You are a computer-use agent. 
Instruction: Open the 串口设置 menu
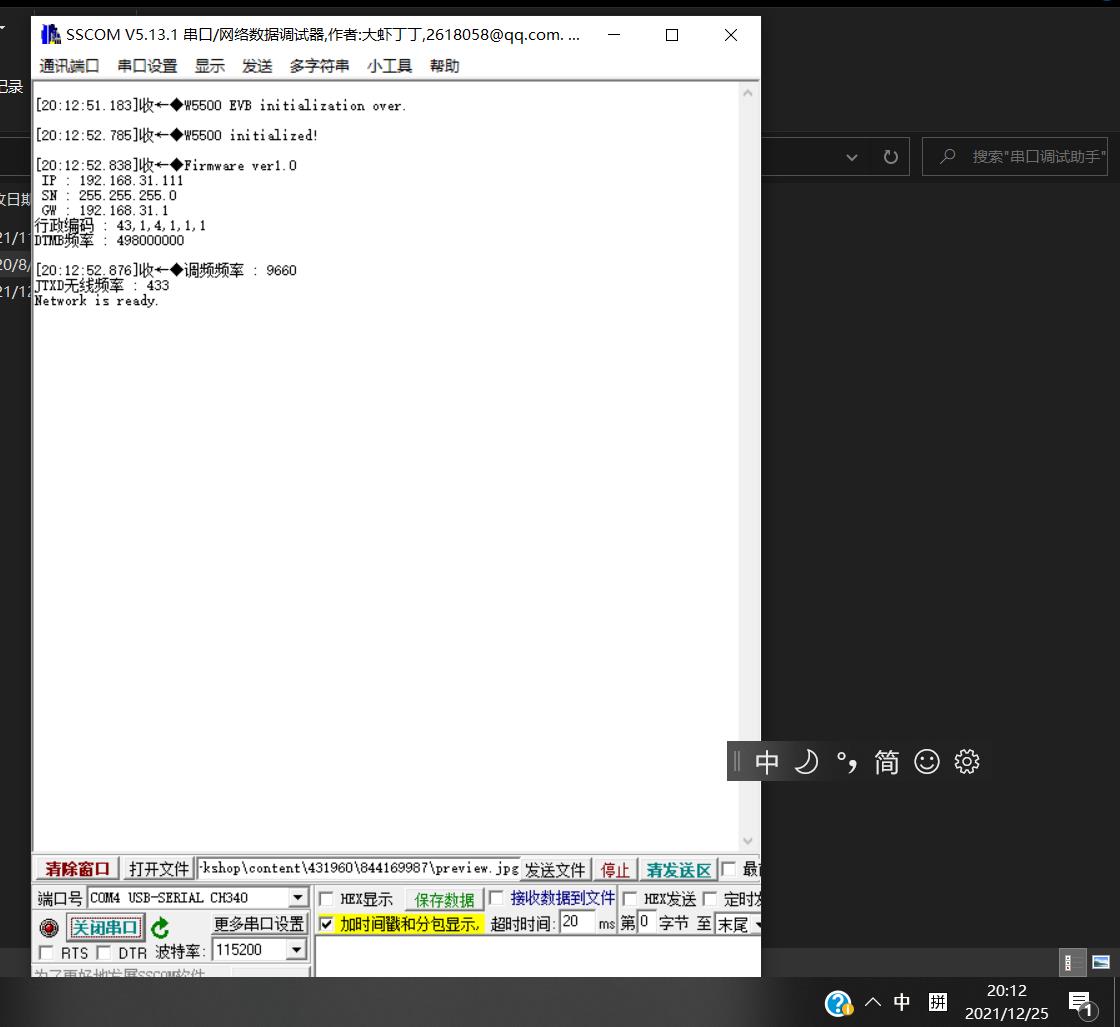click(147, 66)
